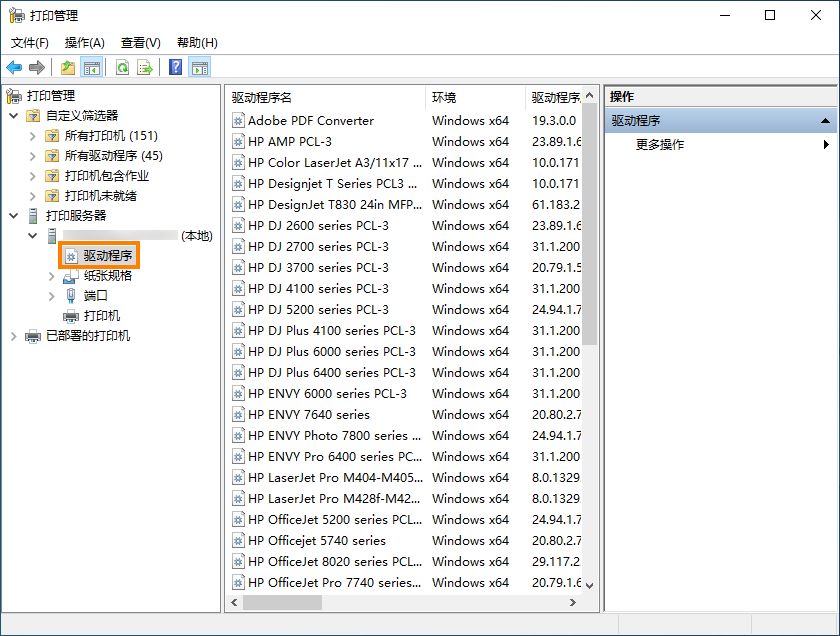Expand the 打印机未就绪 node
840x636 pixels.
click(33, 196)
